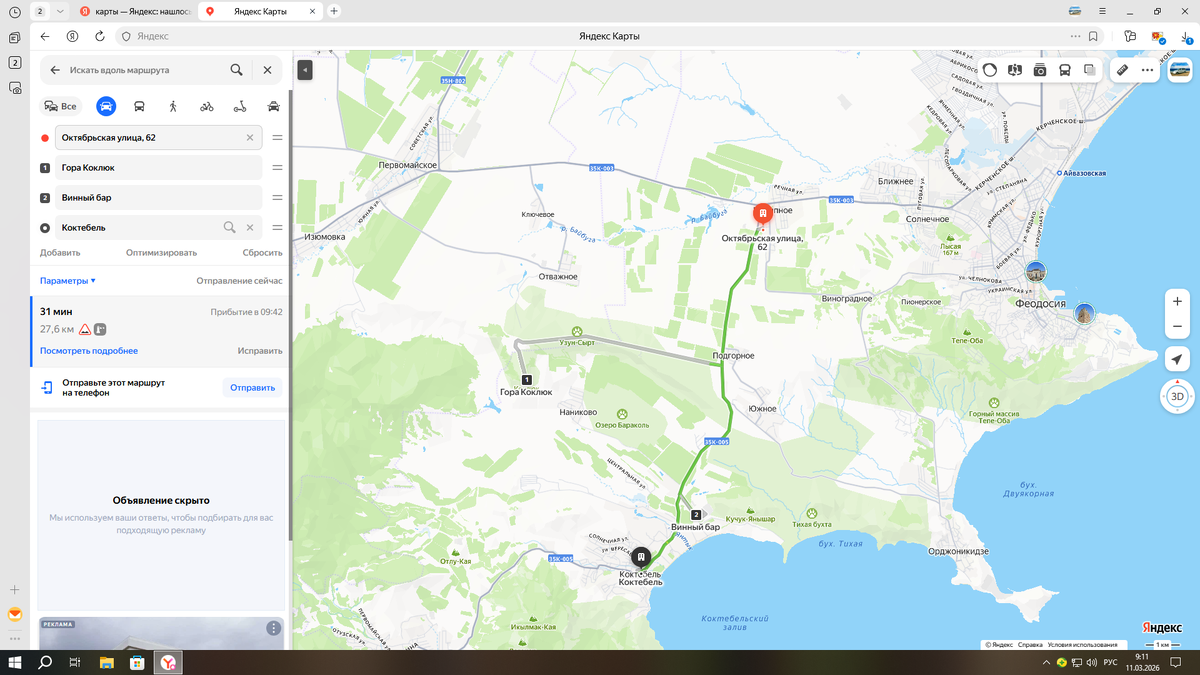Open Yandex home Я button
This screenshot has width=1200, height=675.
point(72,36)
